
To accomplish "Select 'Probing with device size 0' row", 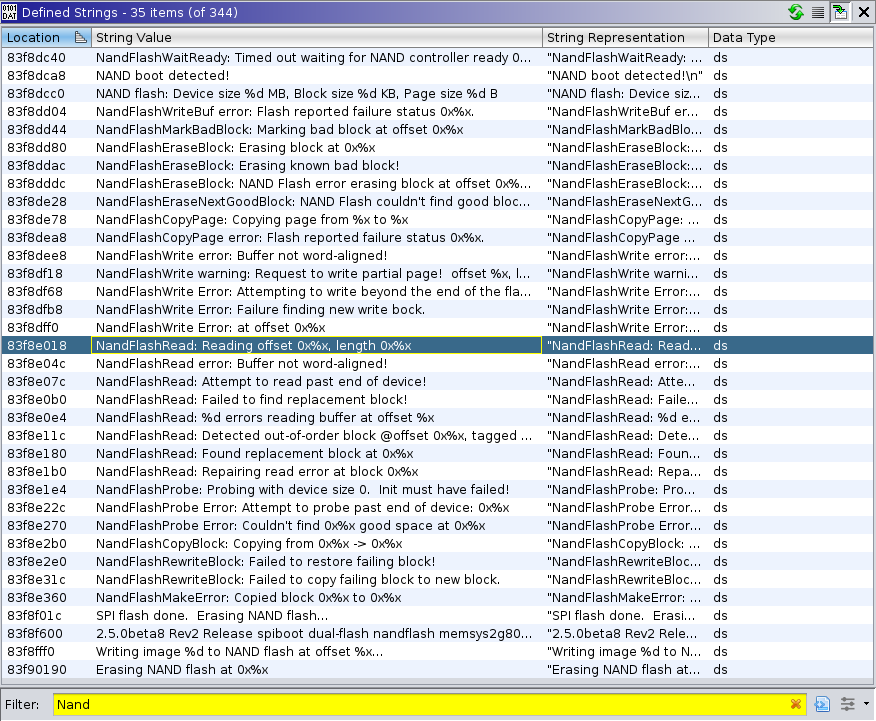I will pos(437,489).
